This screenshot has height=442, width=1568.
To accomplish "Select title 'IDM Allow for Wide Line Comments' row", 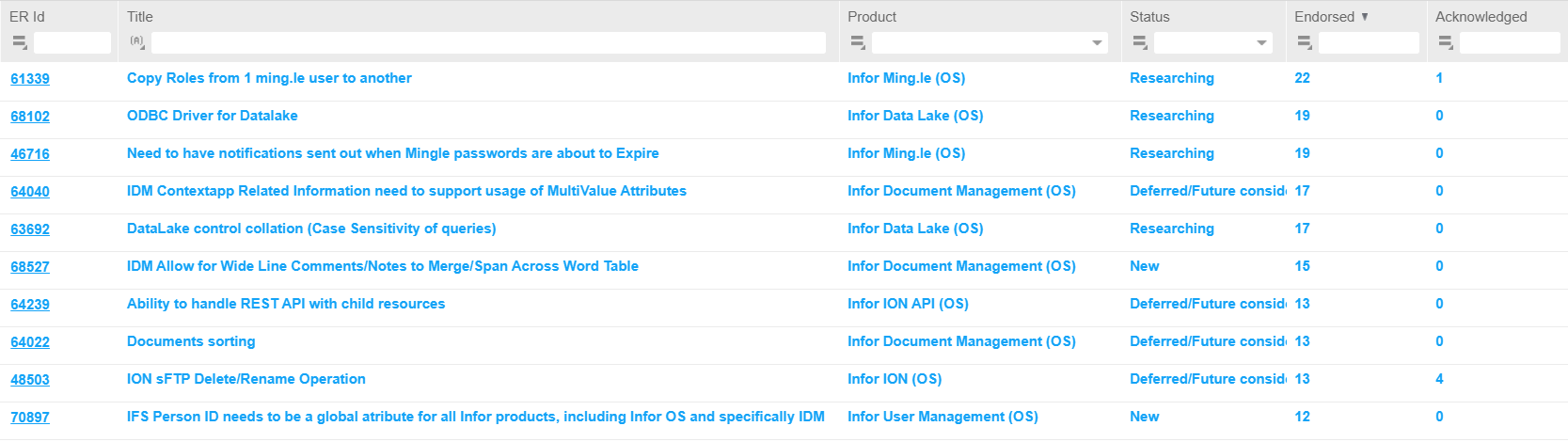I will 383,266.
